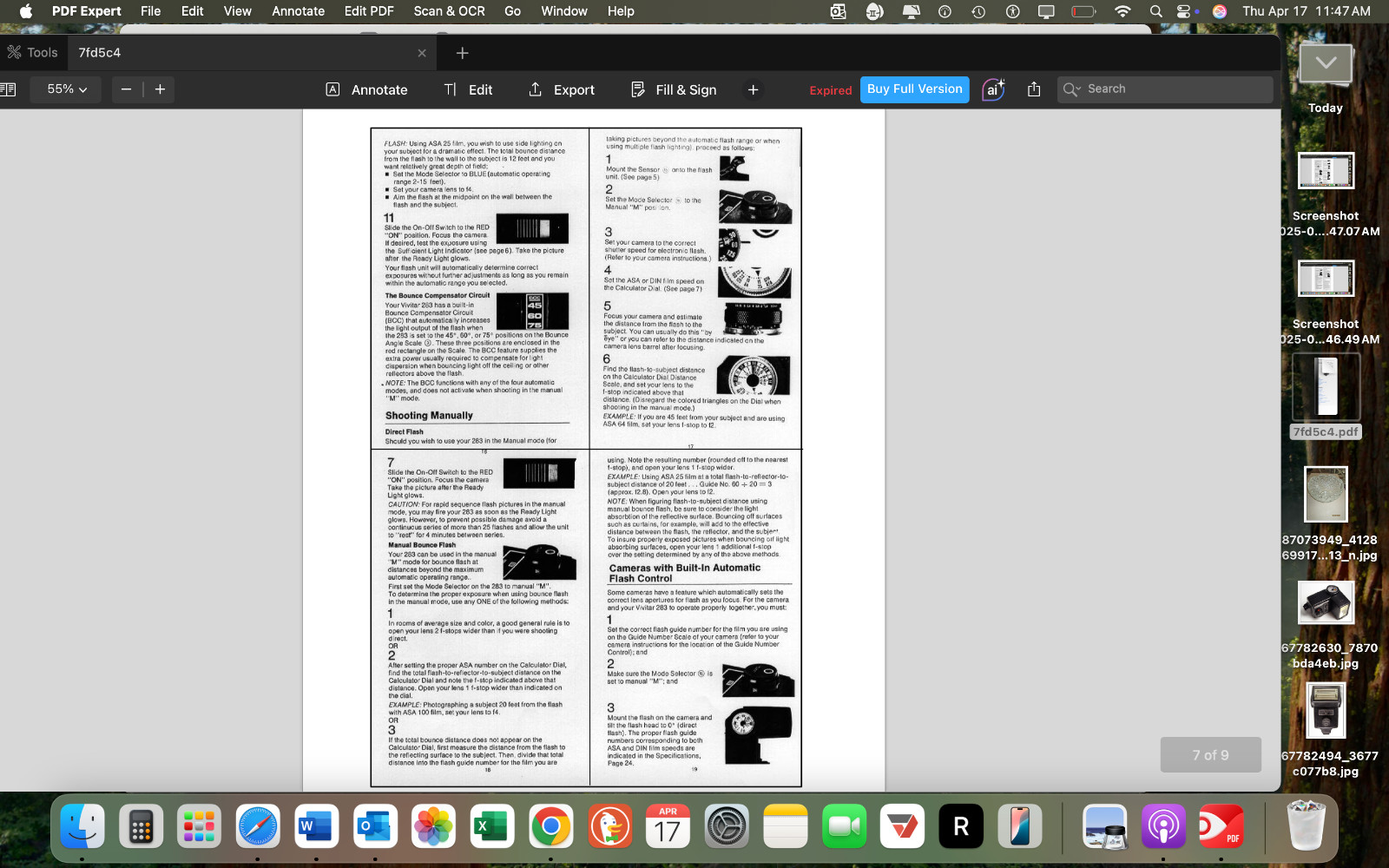Open the Scan & OCR menu
This screenshot has height=868, width=1389.
(x=449, y=11)
